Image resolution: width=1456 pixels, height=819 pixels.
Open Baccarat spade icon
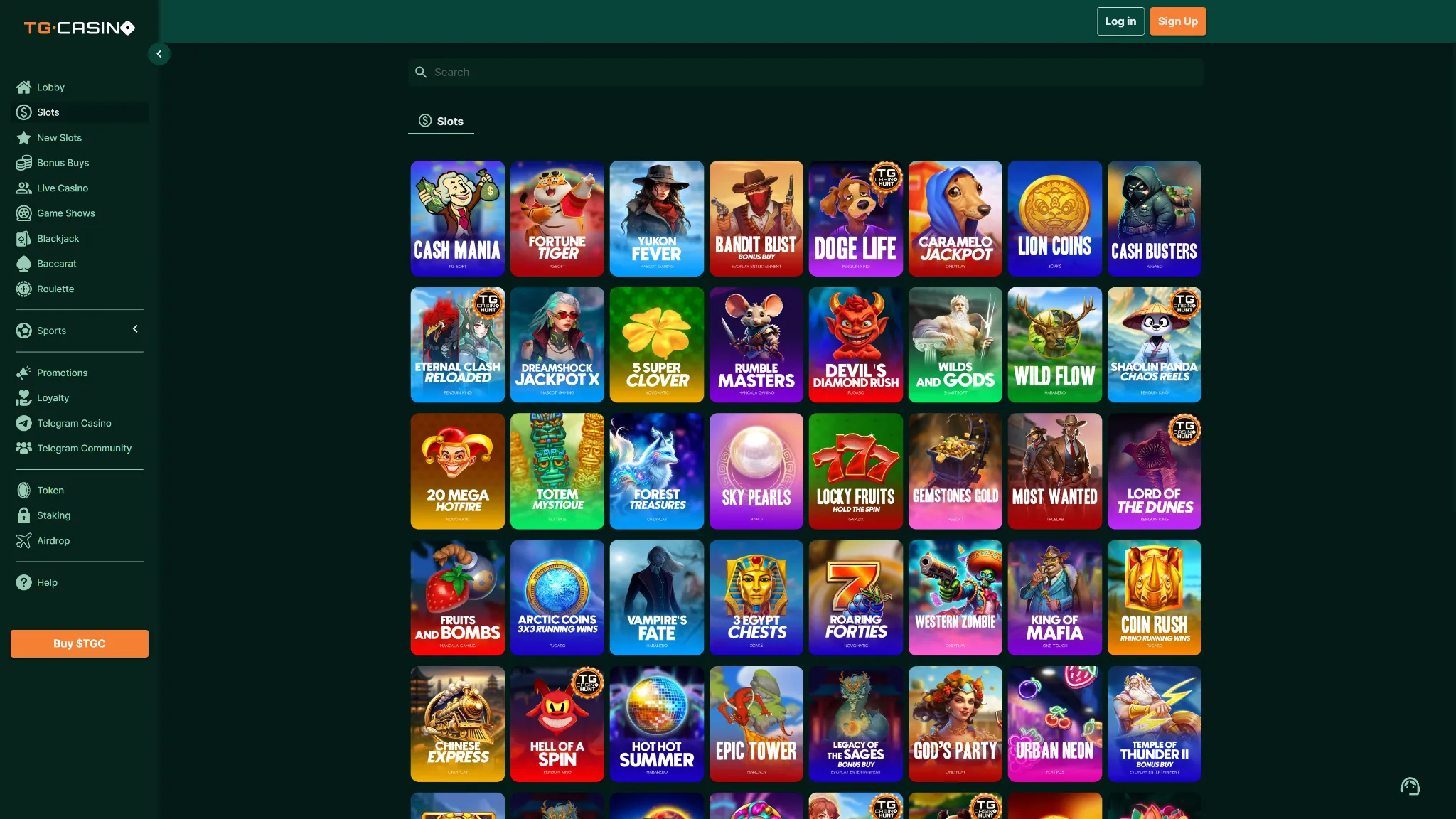click(x=24, y=264)
